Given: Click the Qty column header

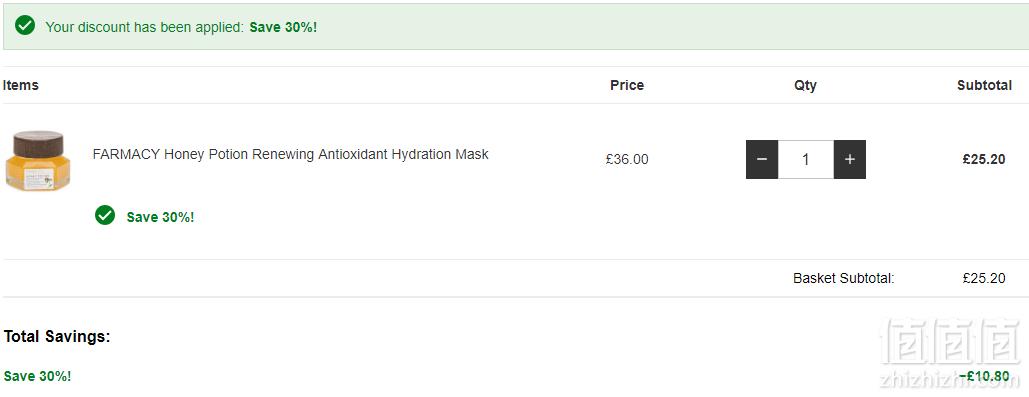Looking at the screenshot, I should click(x=805, y=85).
